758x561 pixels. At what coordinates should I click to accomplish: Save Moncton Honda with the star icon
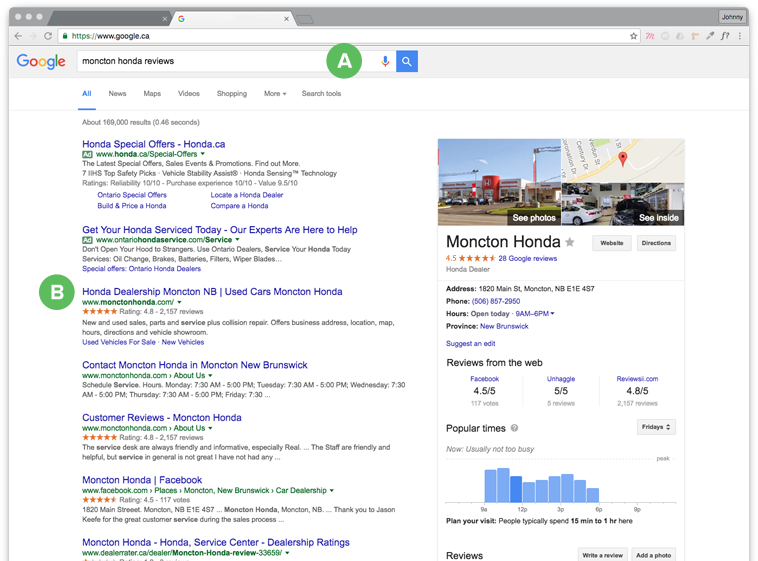tap(570, 242)
